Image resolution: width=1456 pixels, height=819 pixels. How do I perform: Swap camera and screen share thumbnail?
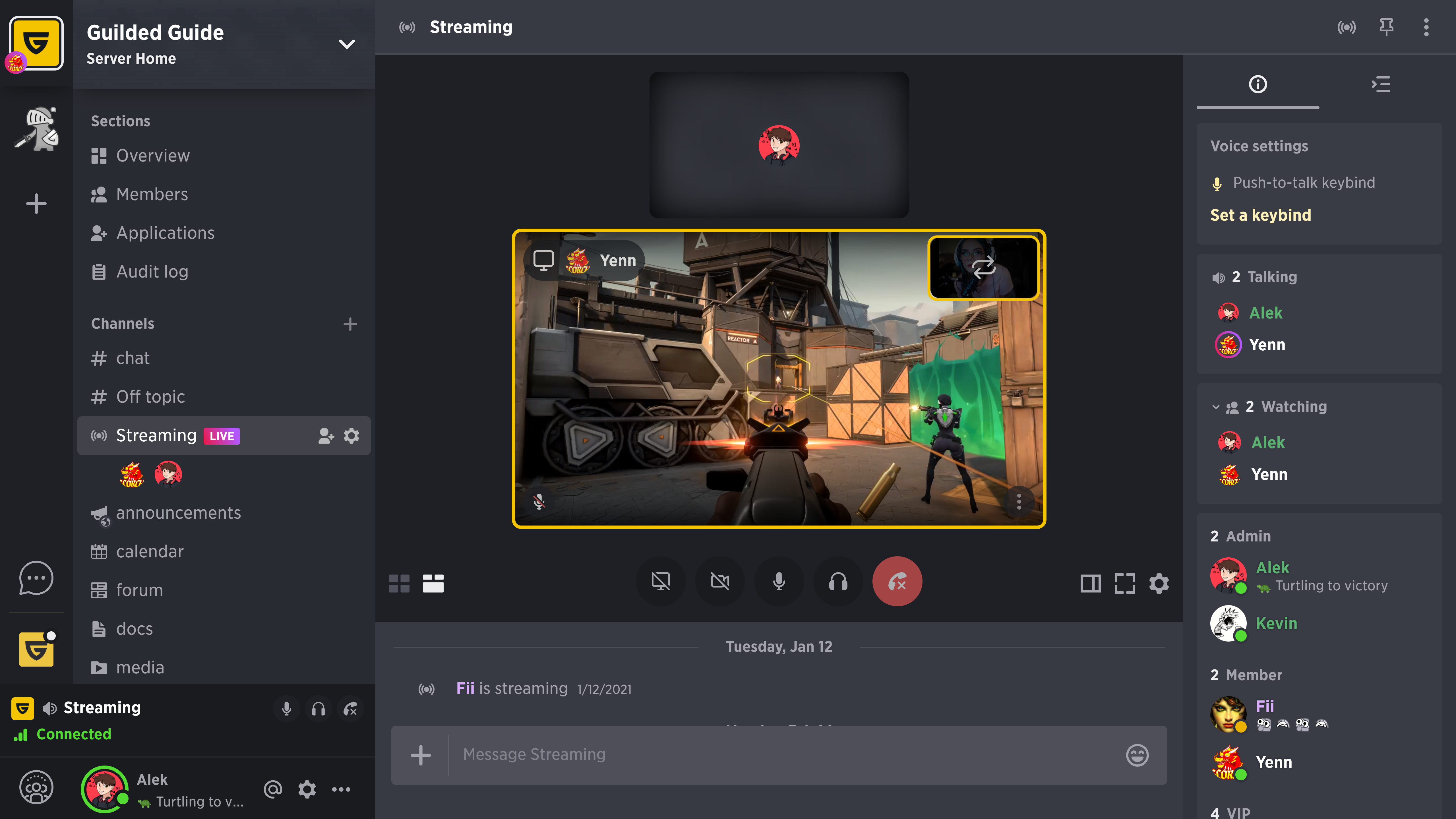tap(983, 267)
